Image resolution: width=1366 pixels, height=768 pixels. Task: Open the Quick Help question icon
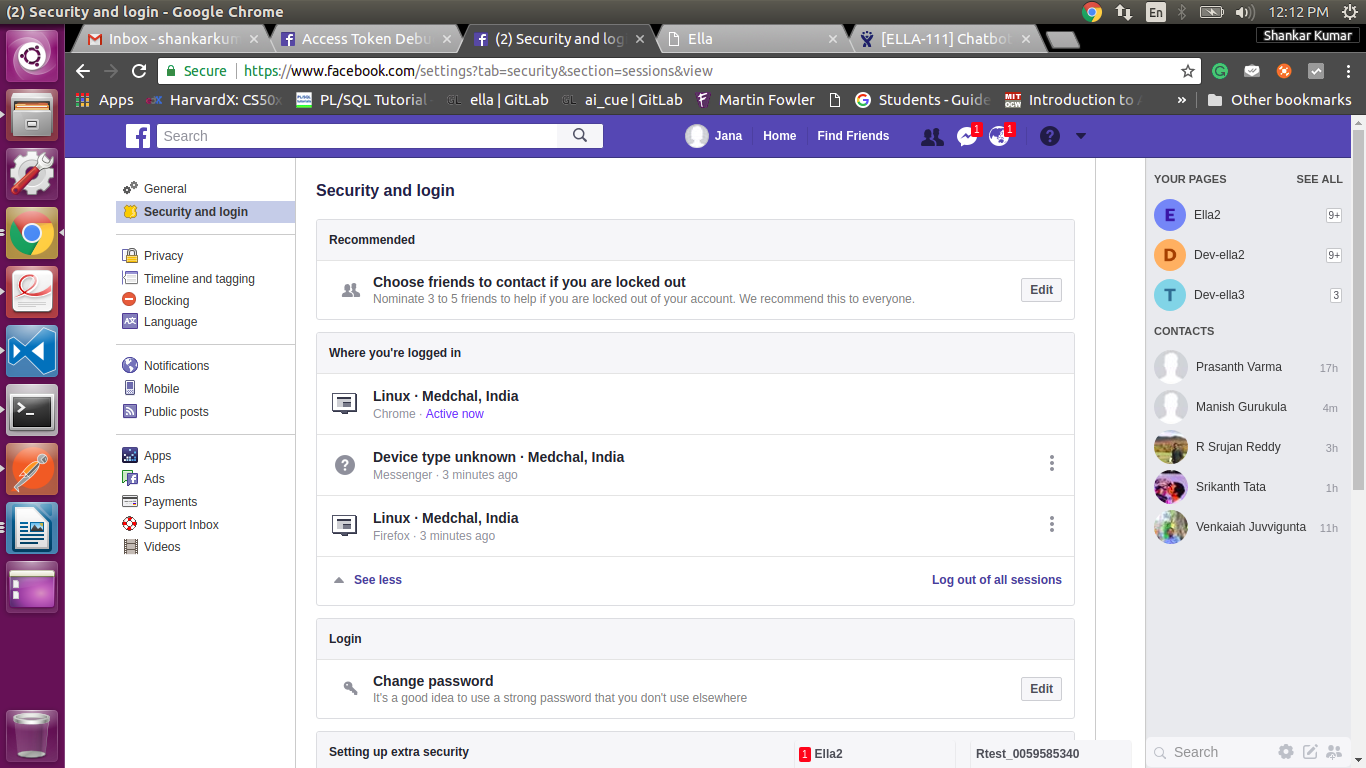1049,136
